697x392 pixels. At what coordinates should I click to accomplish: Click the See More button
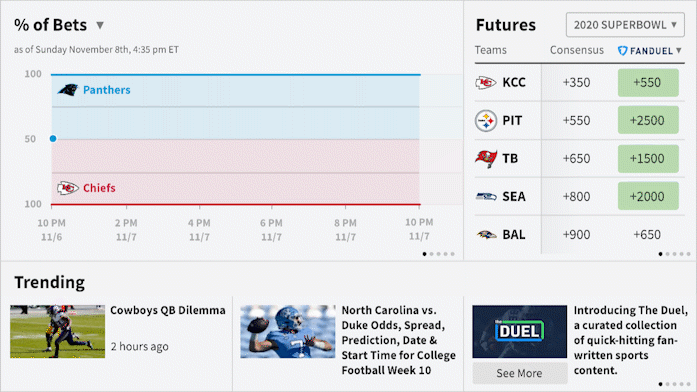point(520,373)
